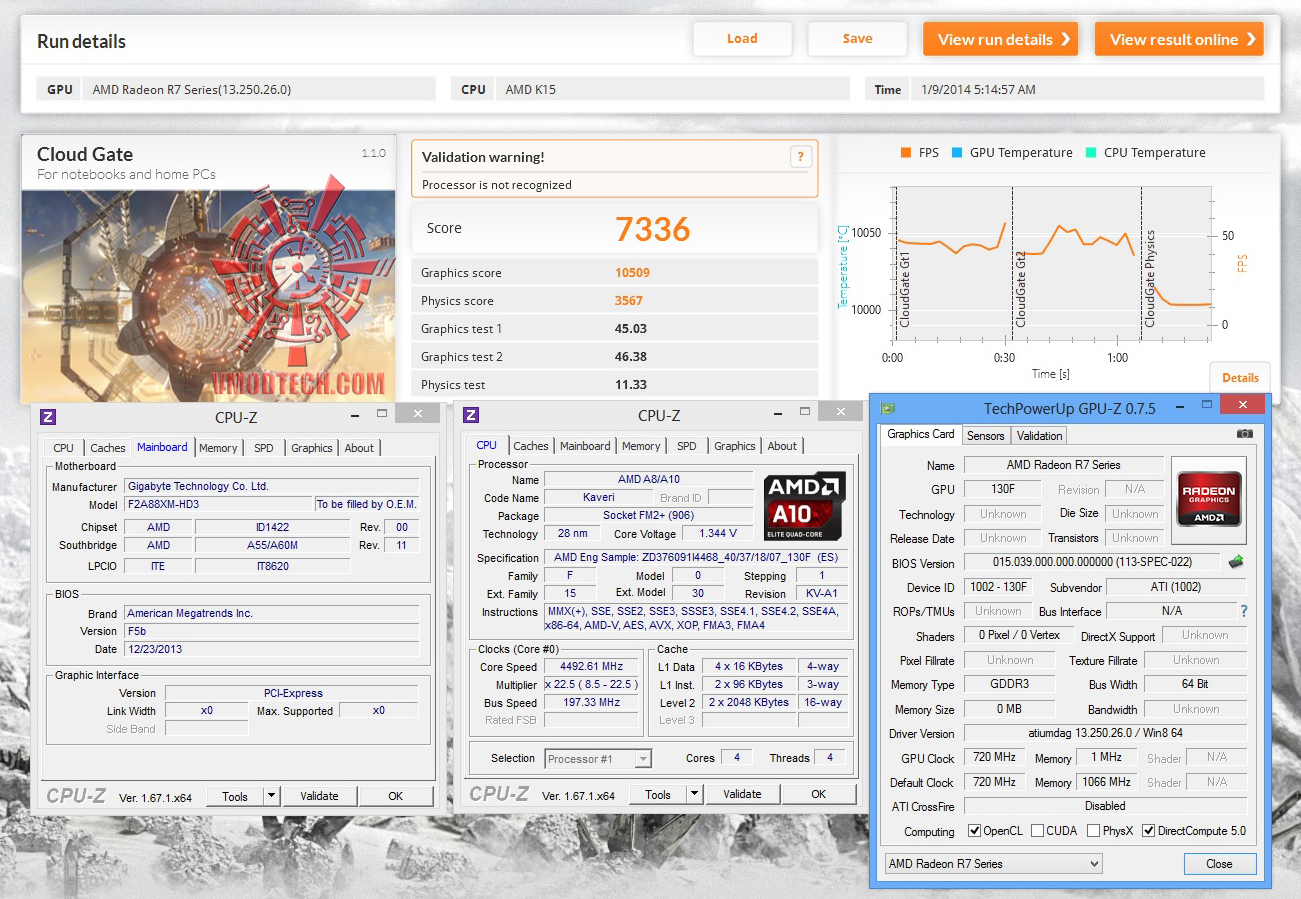Image resolution: width=1301 pixels, height=899 pixels.
Task: Click the Multiplier x 22.5 value
Action: point(591,685)
